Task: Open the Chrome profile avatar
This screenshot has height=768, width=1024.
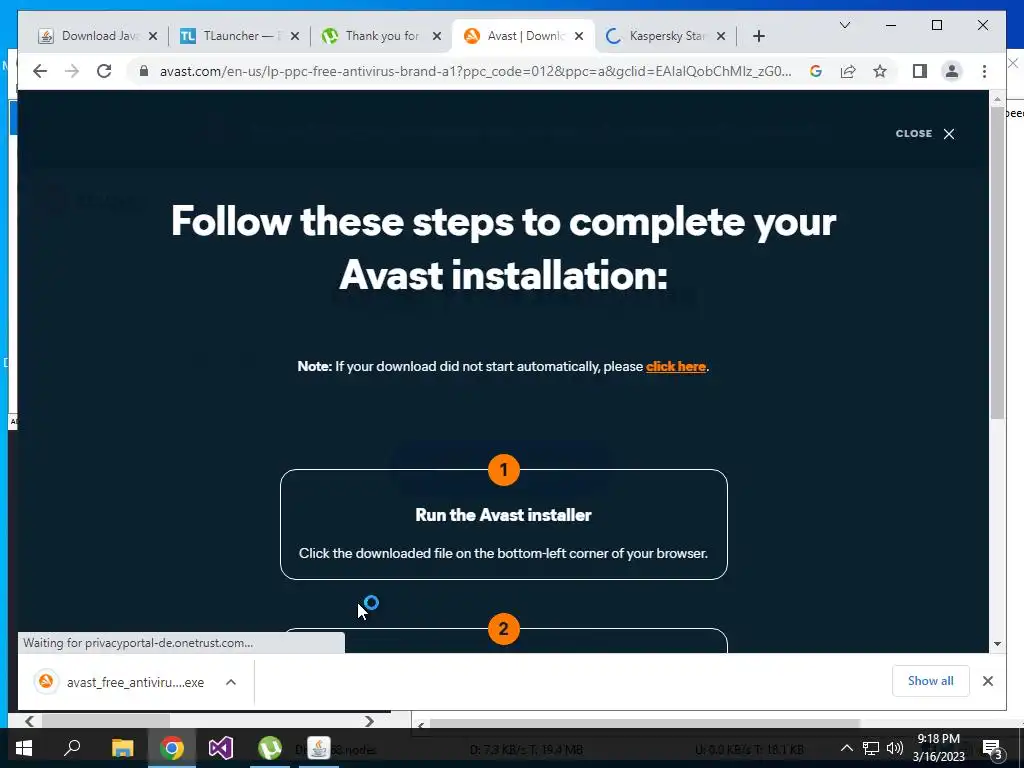Action: point(952,71)
